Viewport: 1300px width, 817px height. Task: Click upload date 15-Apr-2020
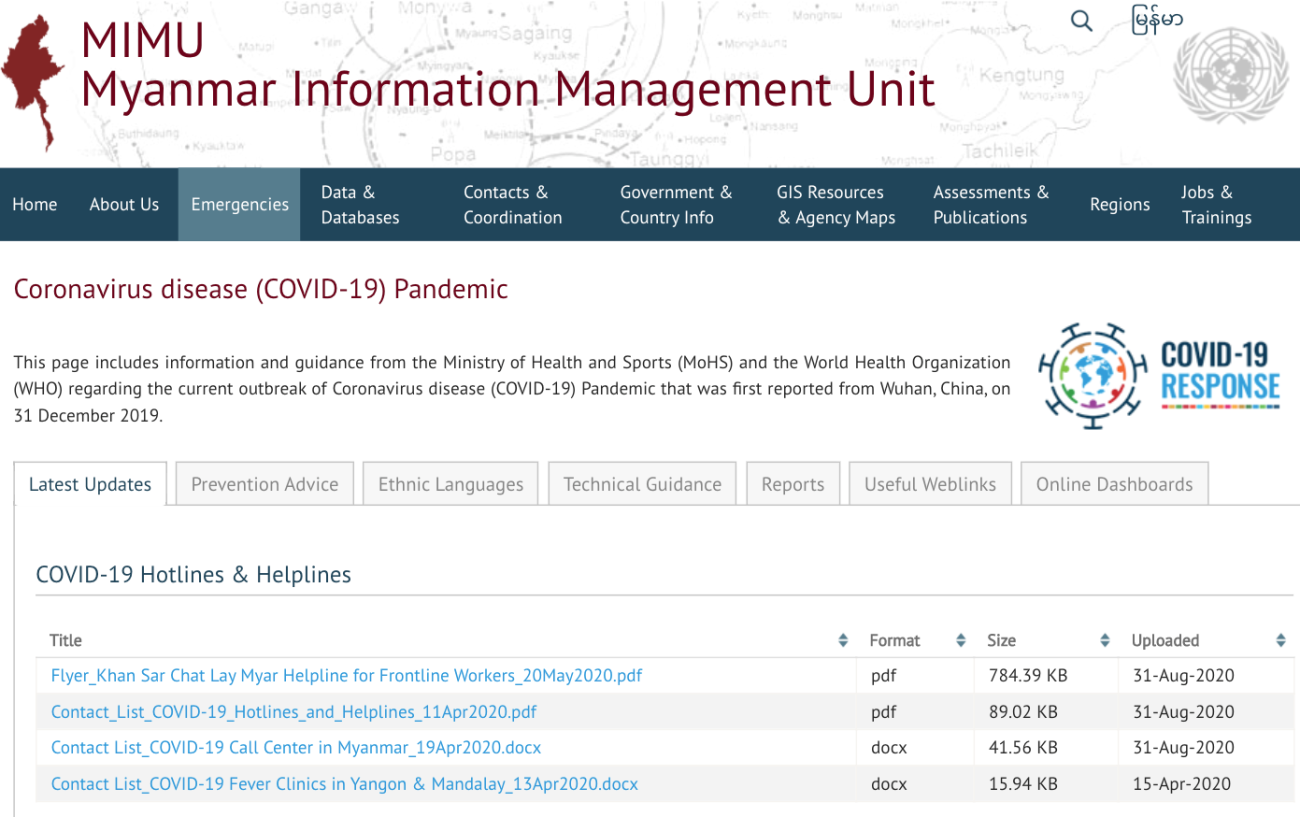pos(1182,784)
